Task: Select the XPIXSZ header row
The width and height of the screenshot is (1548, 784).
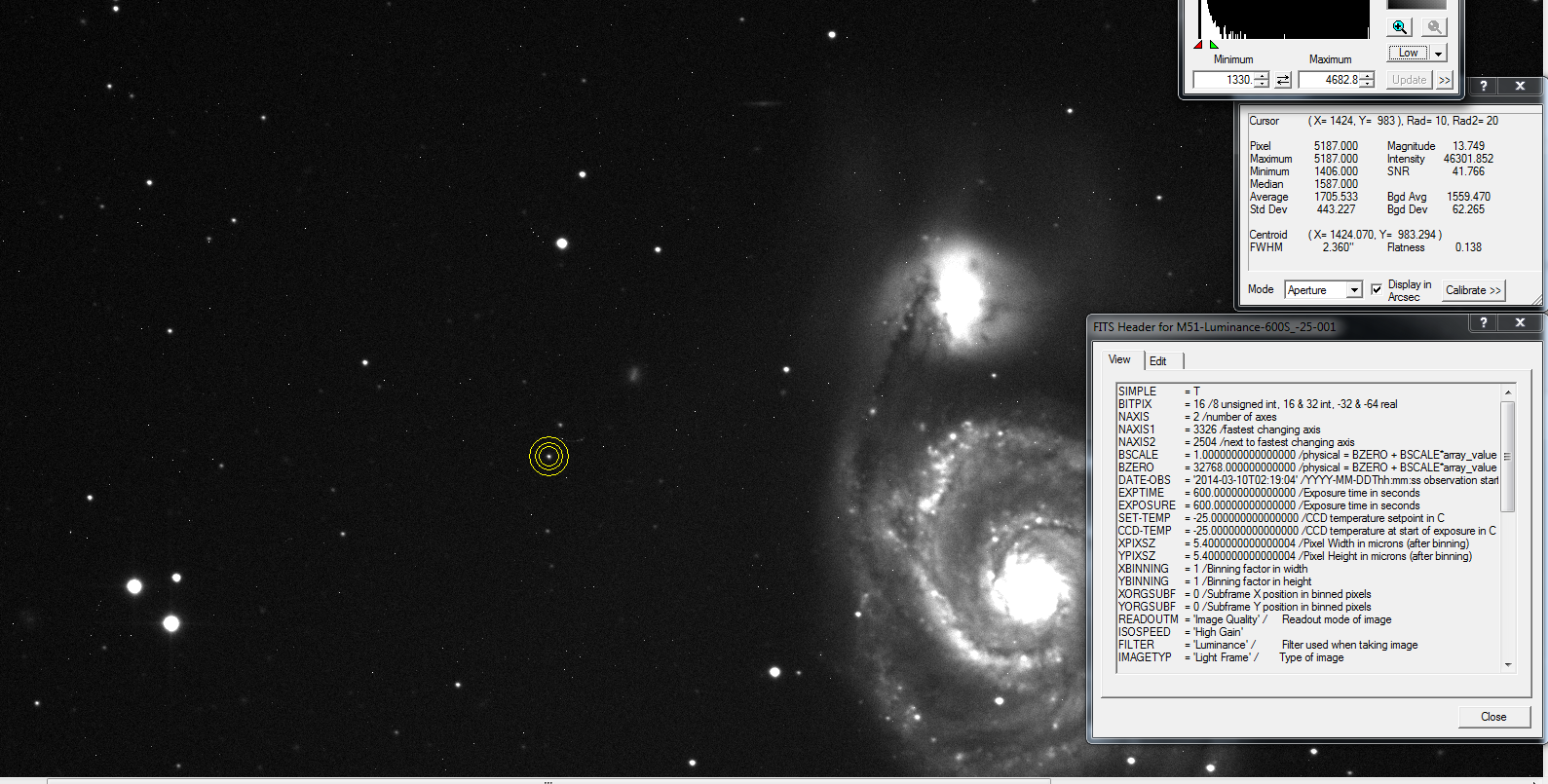Action: coord(1307,543)
